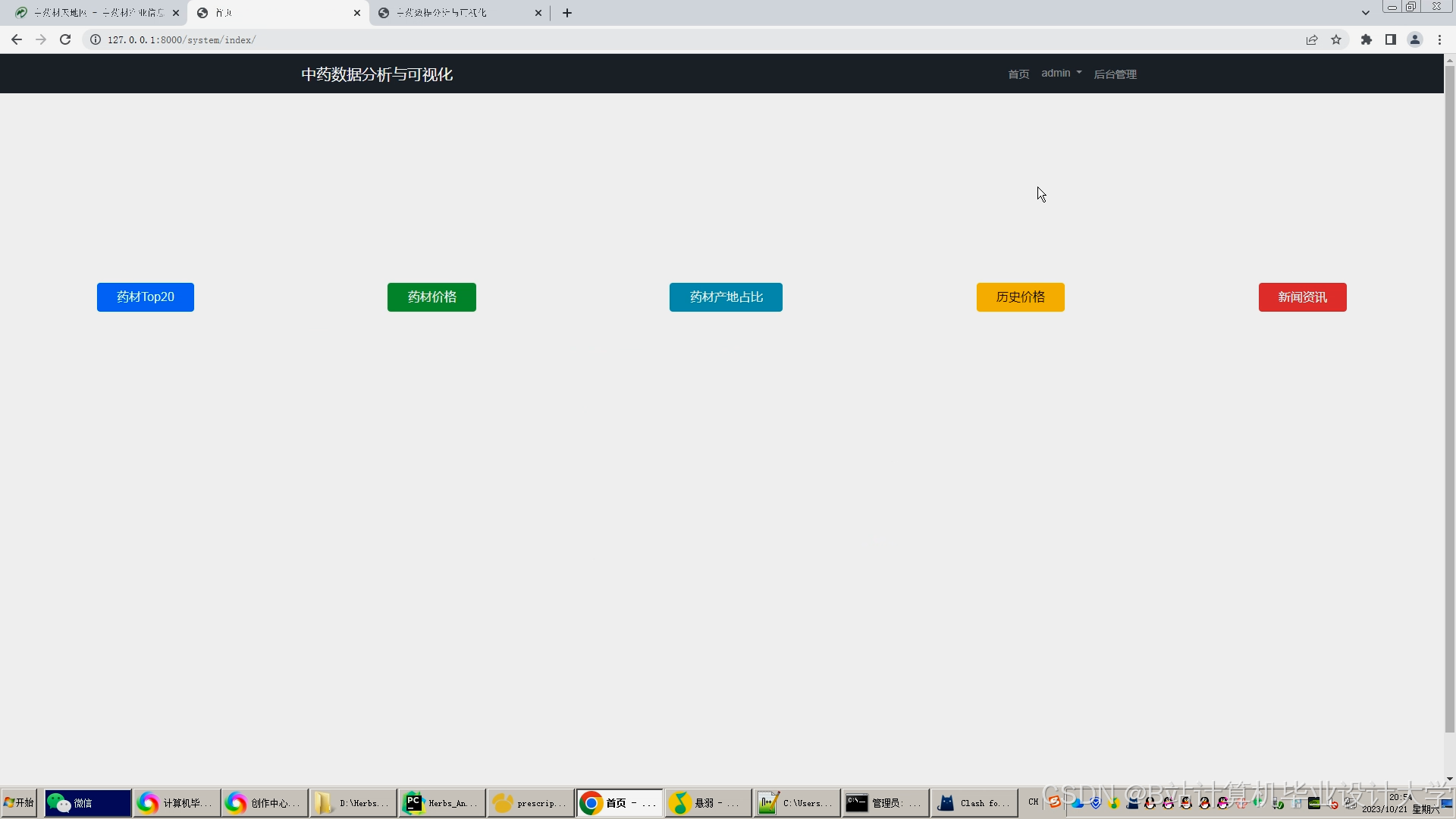The height and width of the screenshot is (819, 1456).
Task: Expand the admin dropdown menu
Action: [1061, 73]
